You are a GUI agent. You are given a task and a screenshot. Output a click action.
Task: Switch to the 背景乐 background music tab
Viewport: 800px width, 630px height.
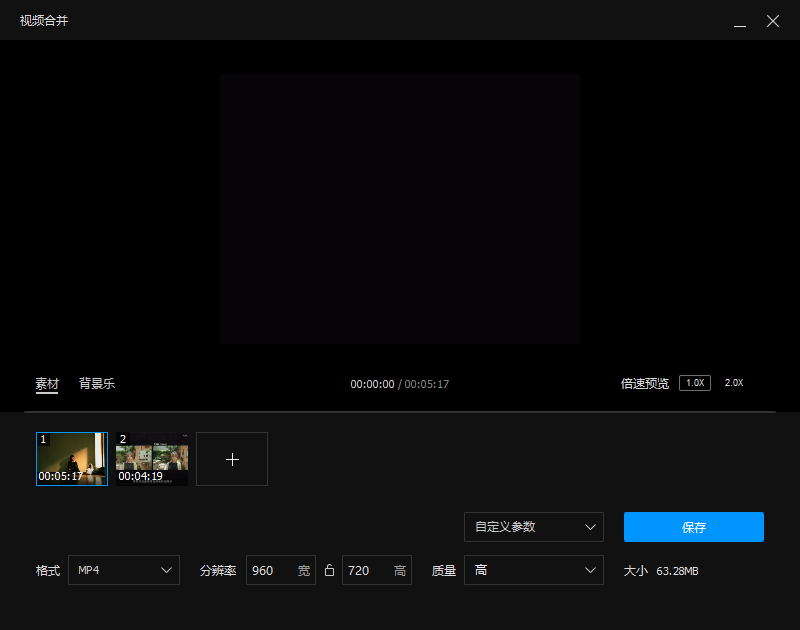[96, 383]
